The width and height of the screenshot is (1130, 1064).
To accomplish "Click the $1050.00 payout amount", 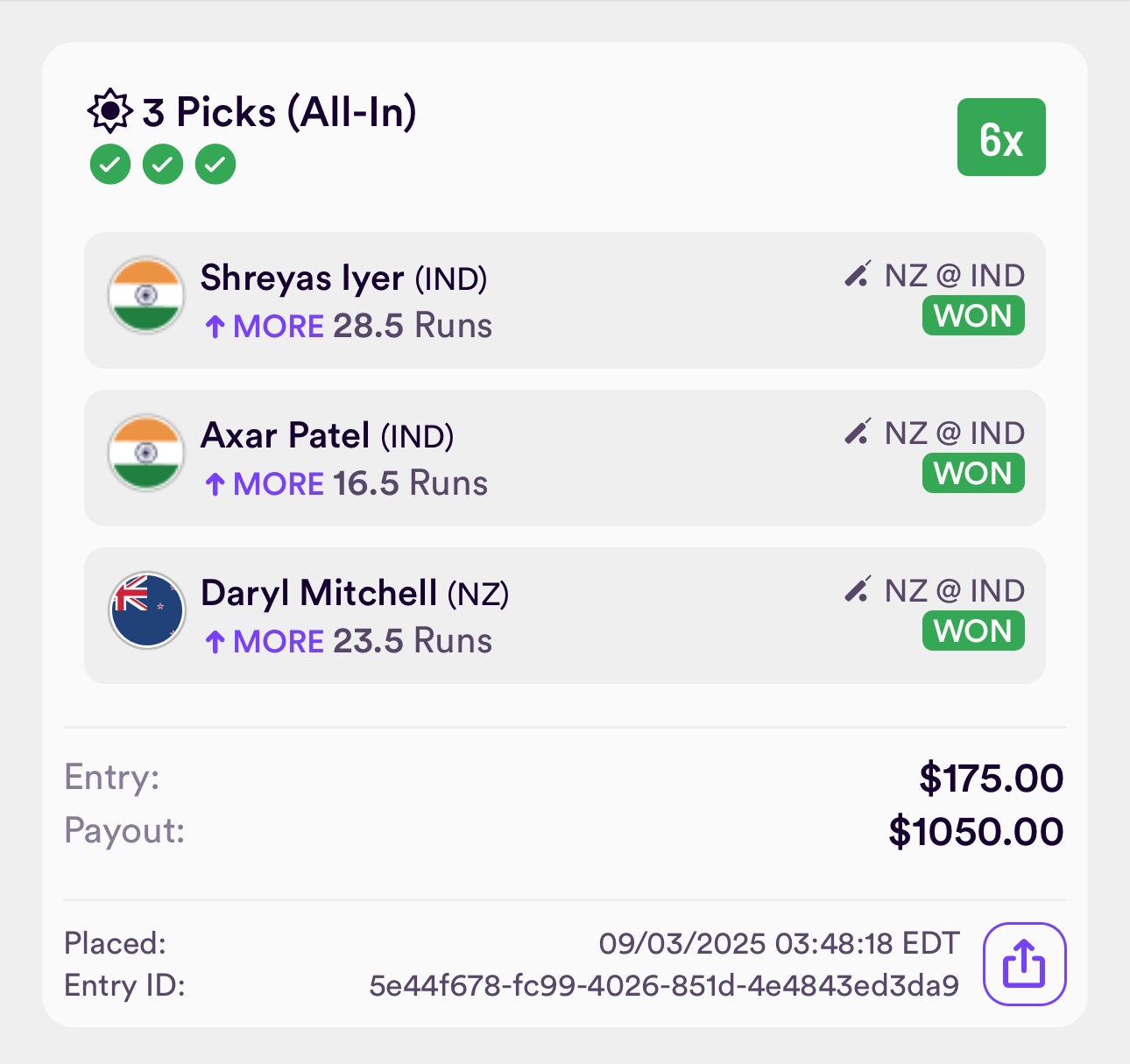I will (976, 831).
